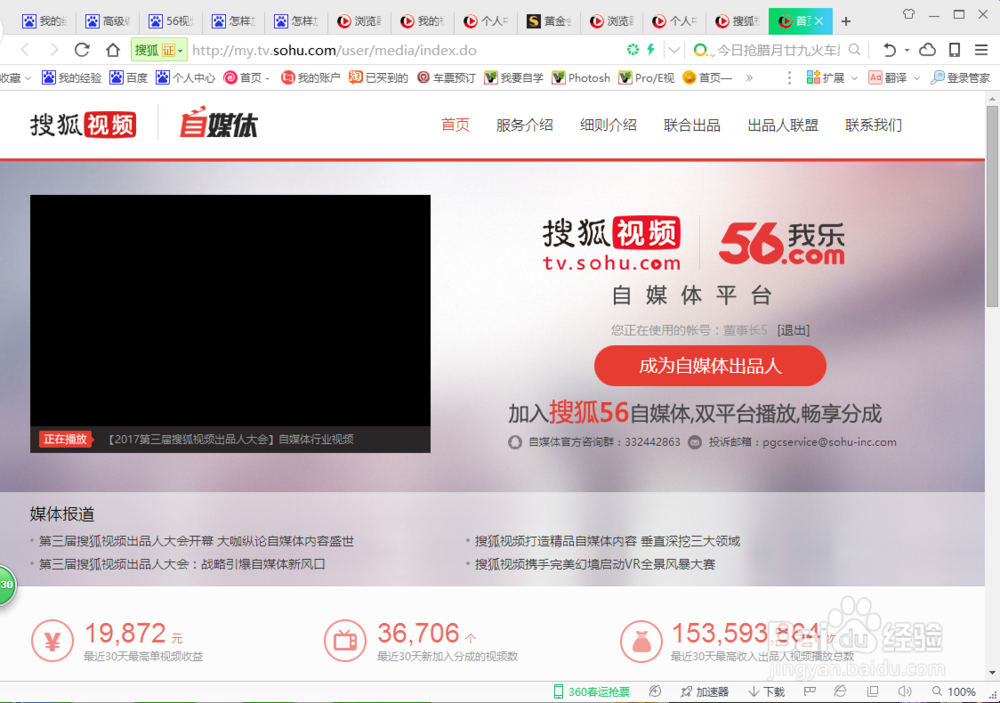Click the green refresh compatibility icon
Viewport: 1000px width, 703px height.
point(633,49)
